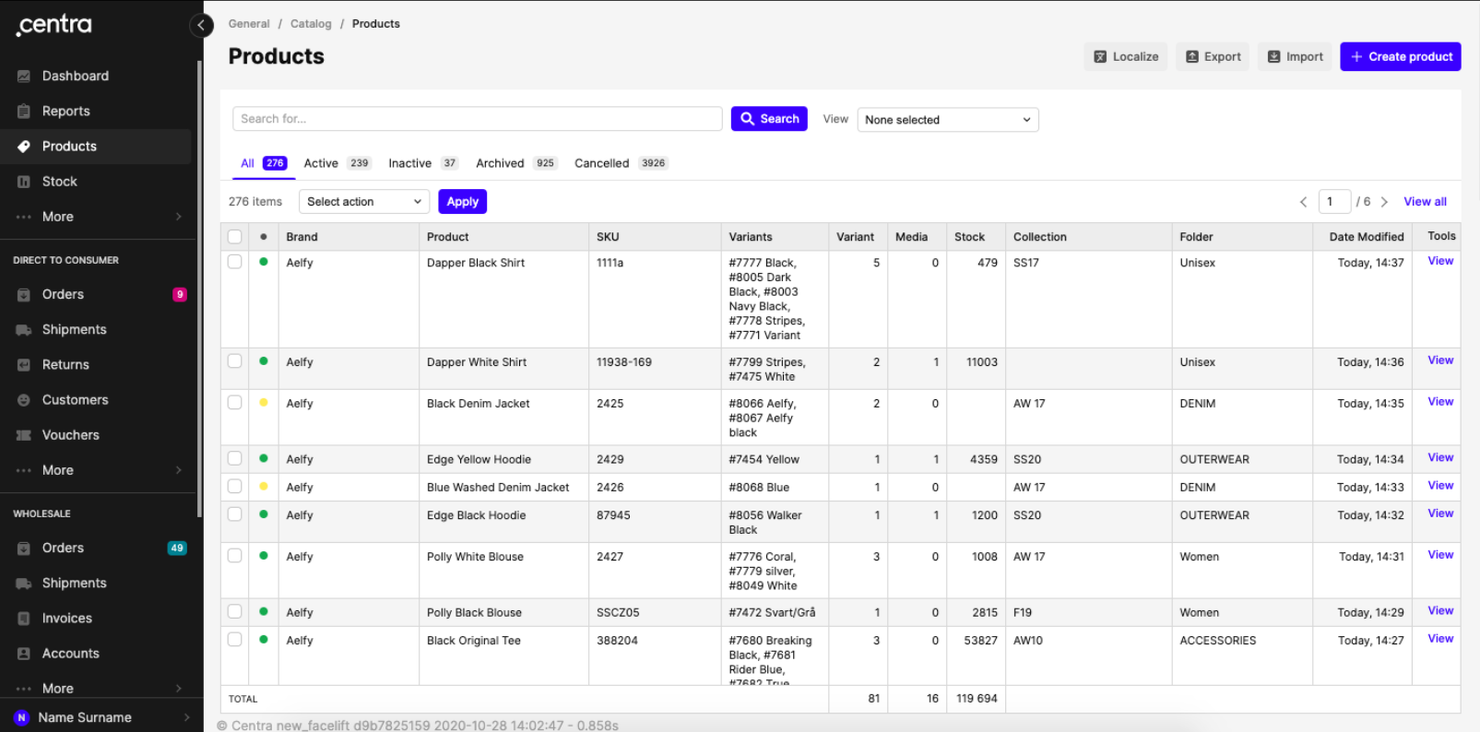Click the Dashboard icon in sidebar

24,76
